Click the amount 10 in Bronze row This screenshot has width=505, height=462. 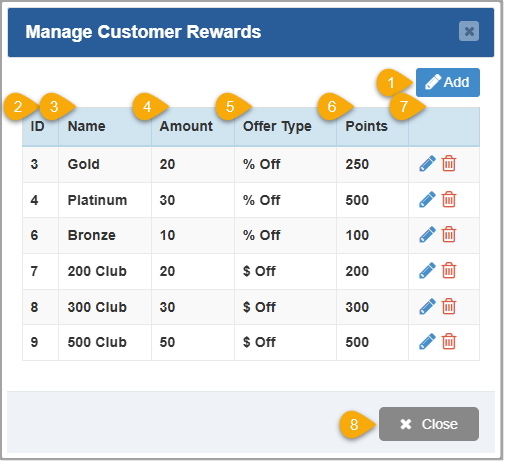167,235
